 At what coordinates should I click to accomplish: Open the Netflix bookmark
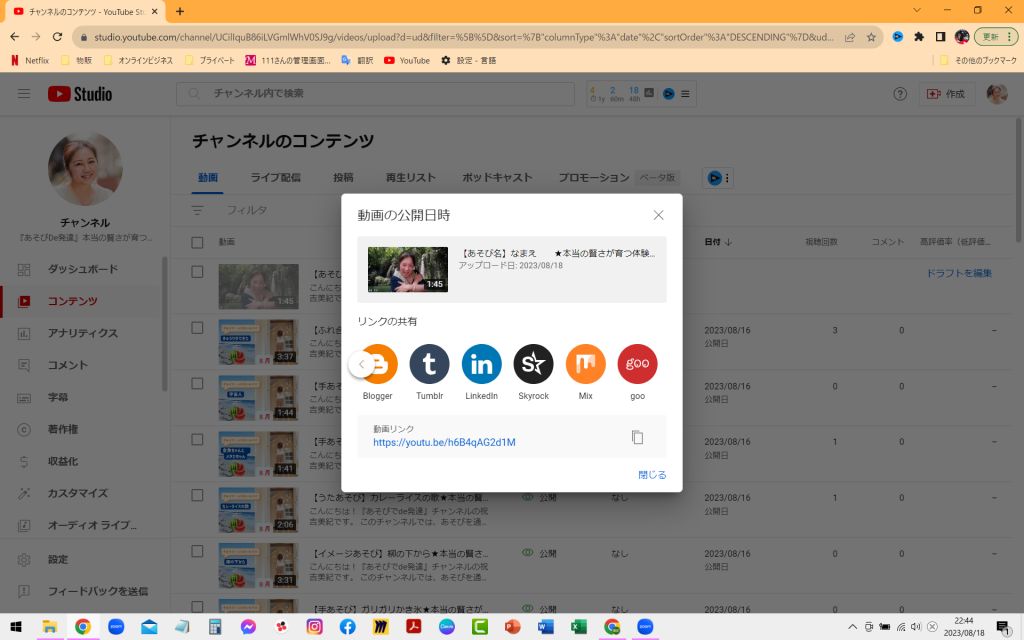point(30,60)
